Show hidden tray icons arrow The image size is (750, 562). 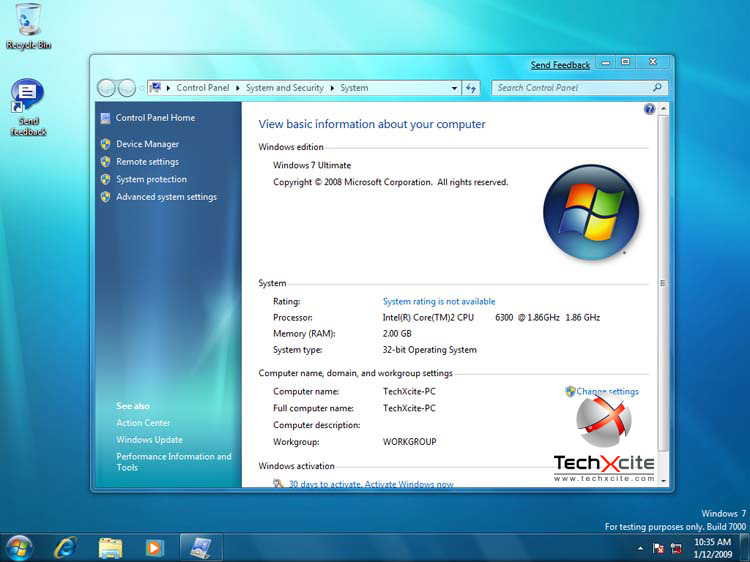click(640, 549)
